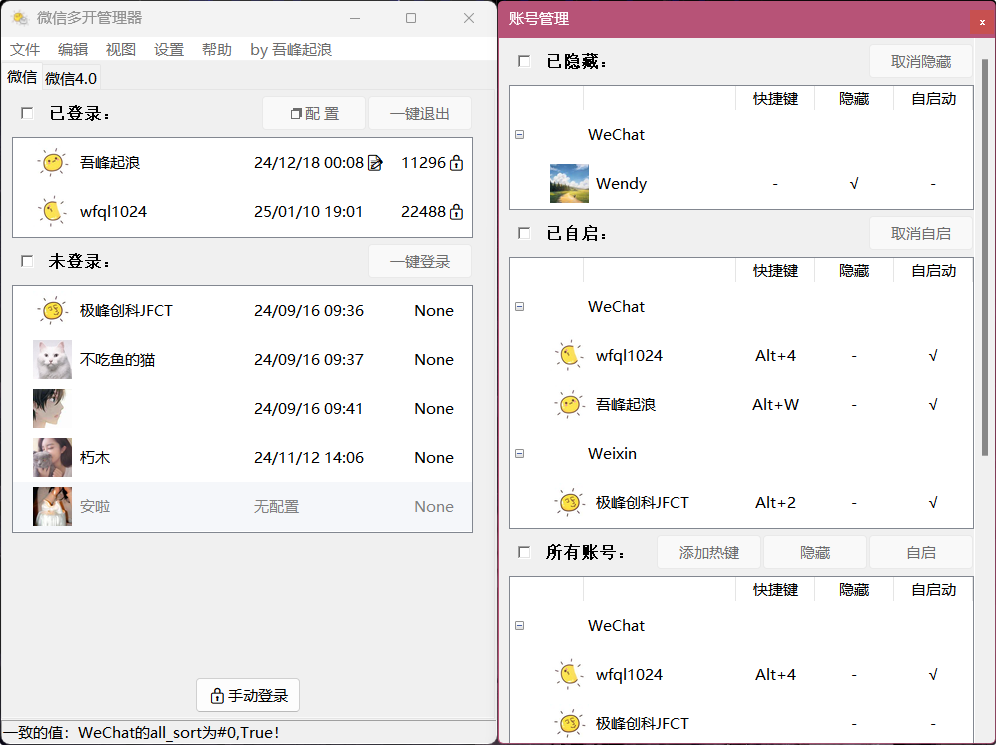This screenshot has width=996, height=745.
Task: Click the 手动登录 button
Action: [x=248, y=695]
